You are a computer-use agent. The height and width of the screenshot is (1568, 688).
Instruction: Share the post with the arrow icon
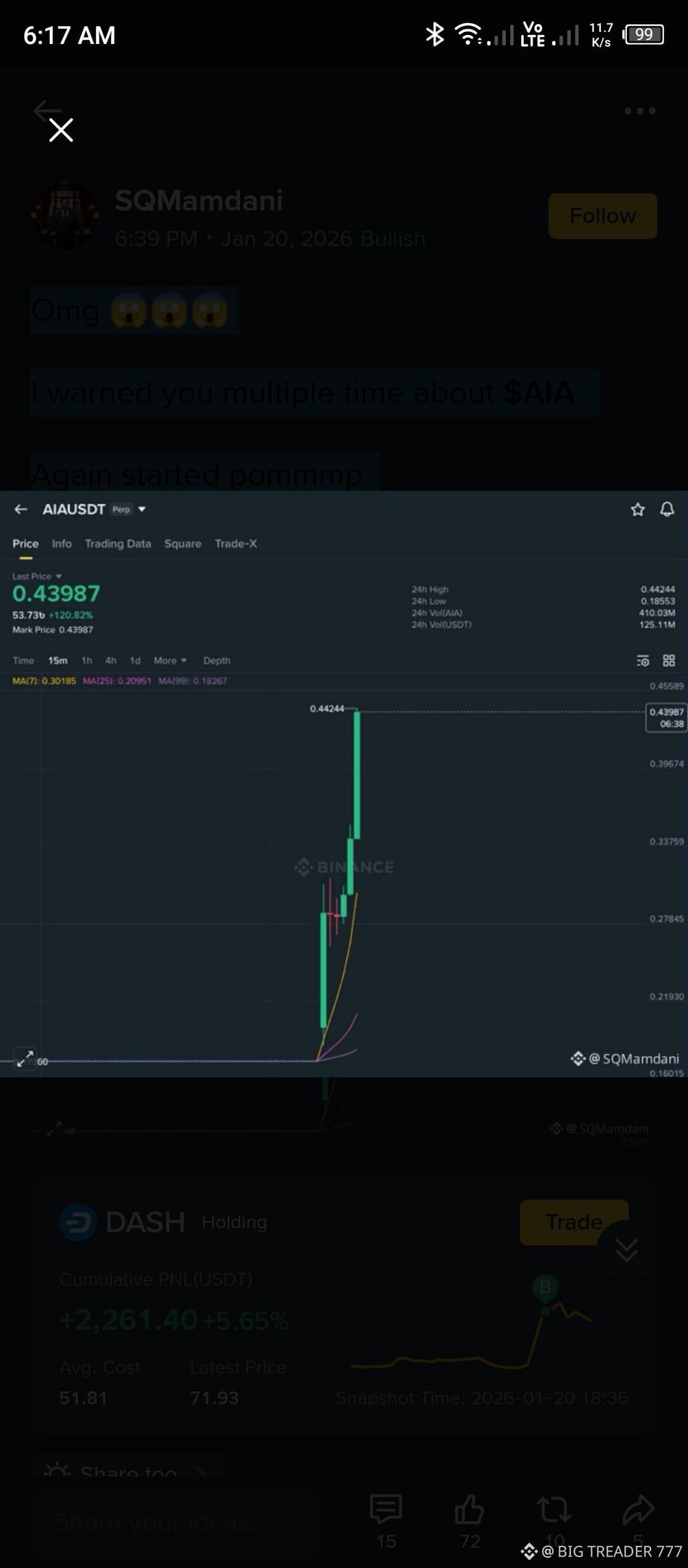click(638, 1509)
